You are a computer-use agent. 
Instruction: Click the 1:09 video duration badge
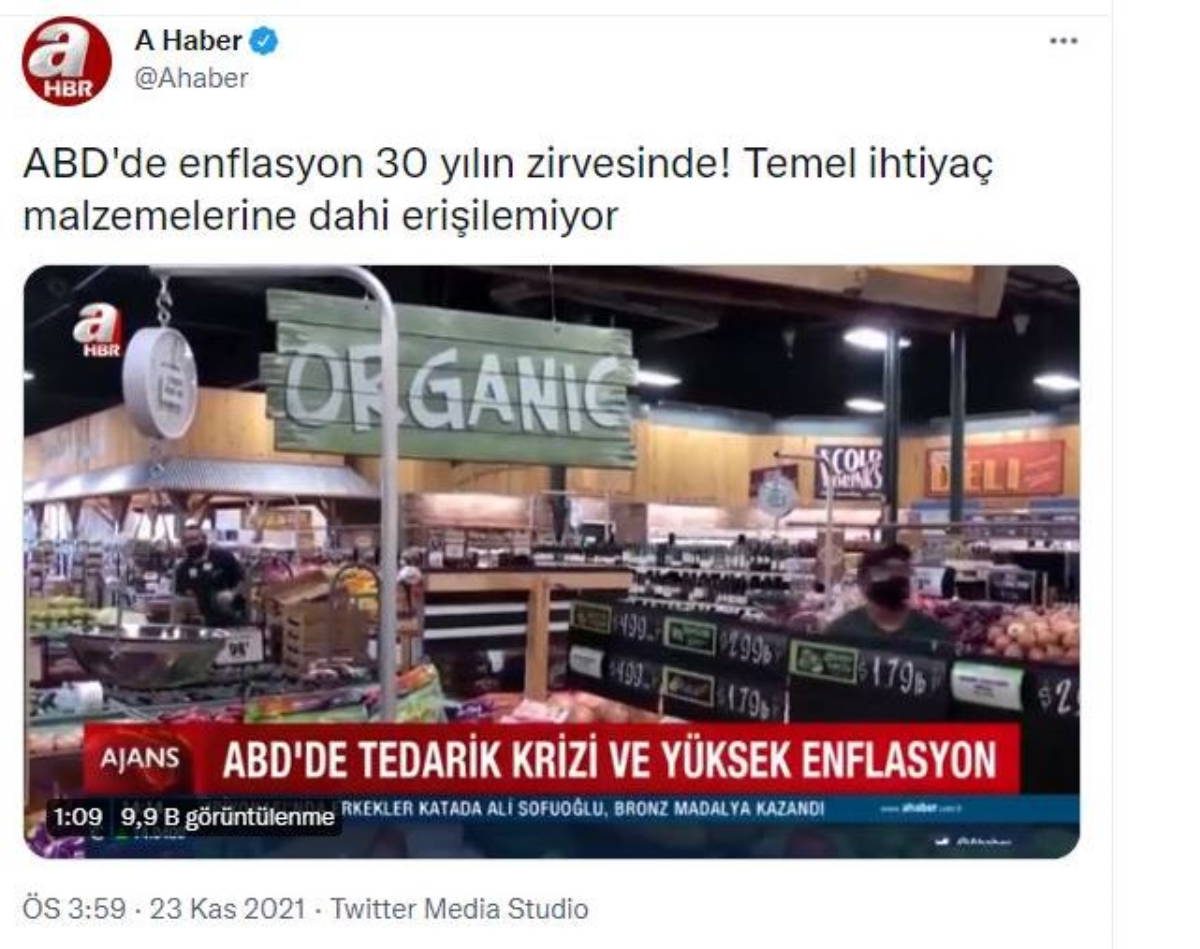pyautogui.click(x=79, y=817)
